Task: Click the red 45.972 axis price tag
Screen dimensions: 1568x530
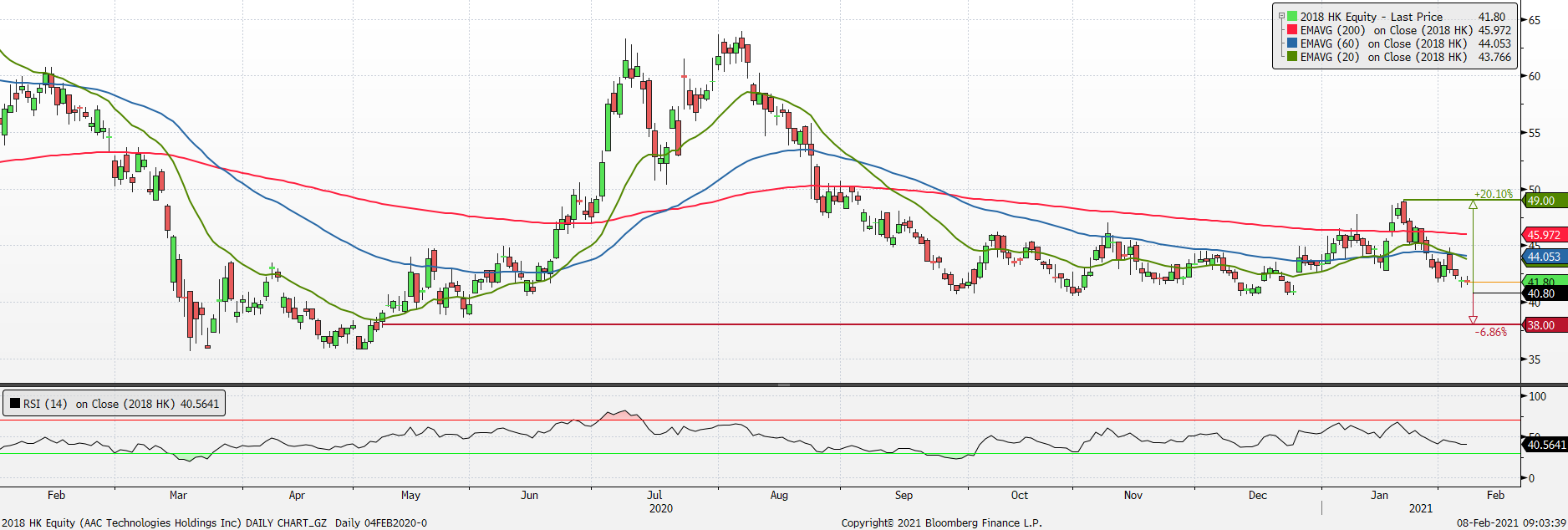Action: click(x=1545, y=235)
